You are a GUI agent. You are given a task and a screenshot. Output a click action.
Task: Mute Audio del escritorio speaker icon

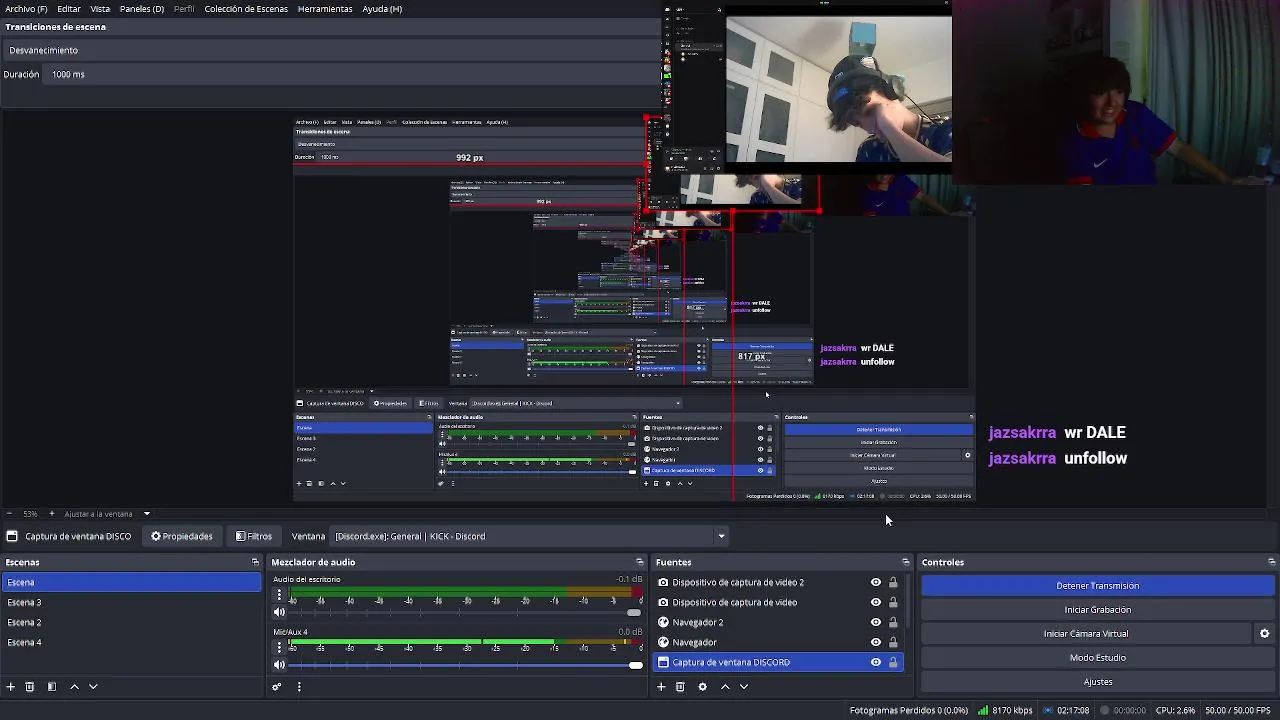pos(279,612)
